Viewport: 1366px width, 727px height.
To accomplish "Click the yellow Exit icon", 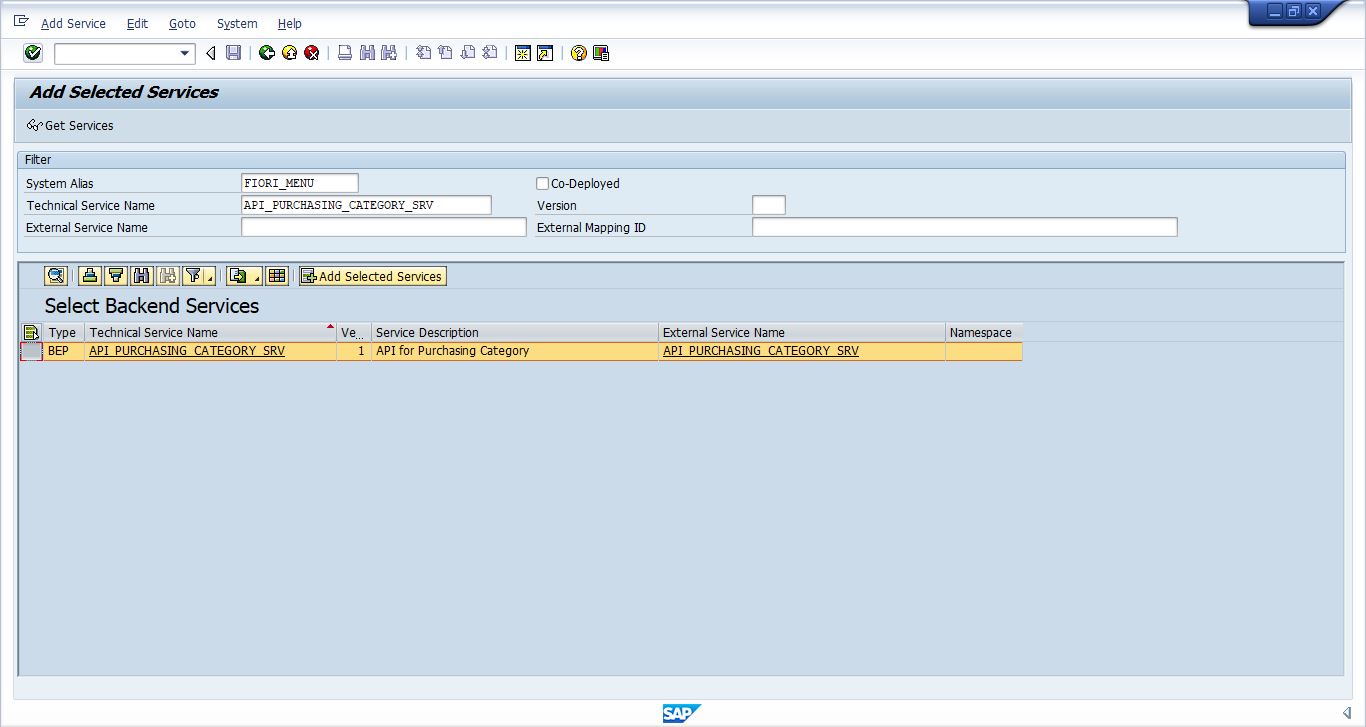I will point(289,53).
